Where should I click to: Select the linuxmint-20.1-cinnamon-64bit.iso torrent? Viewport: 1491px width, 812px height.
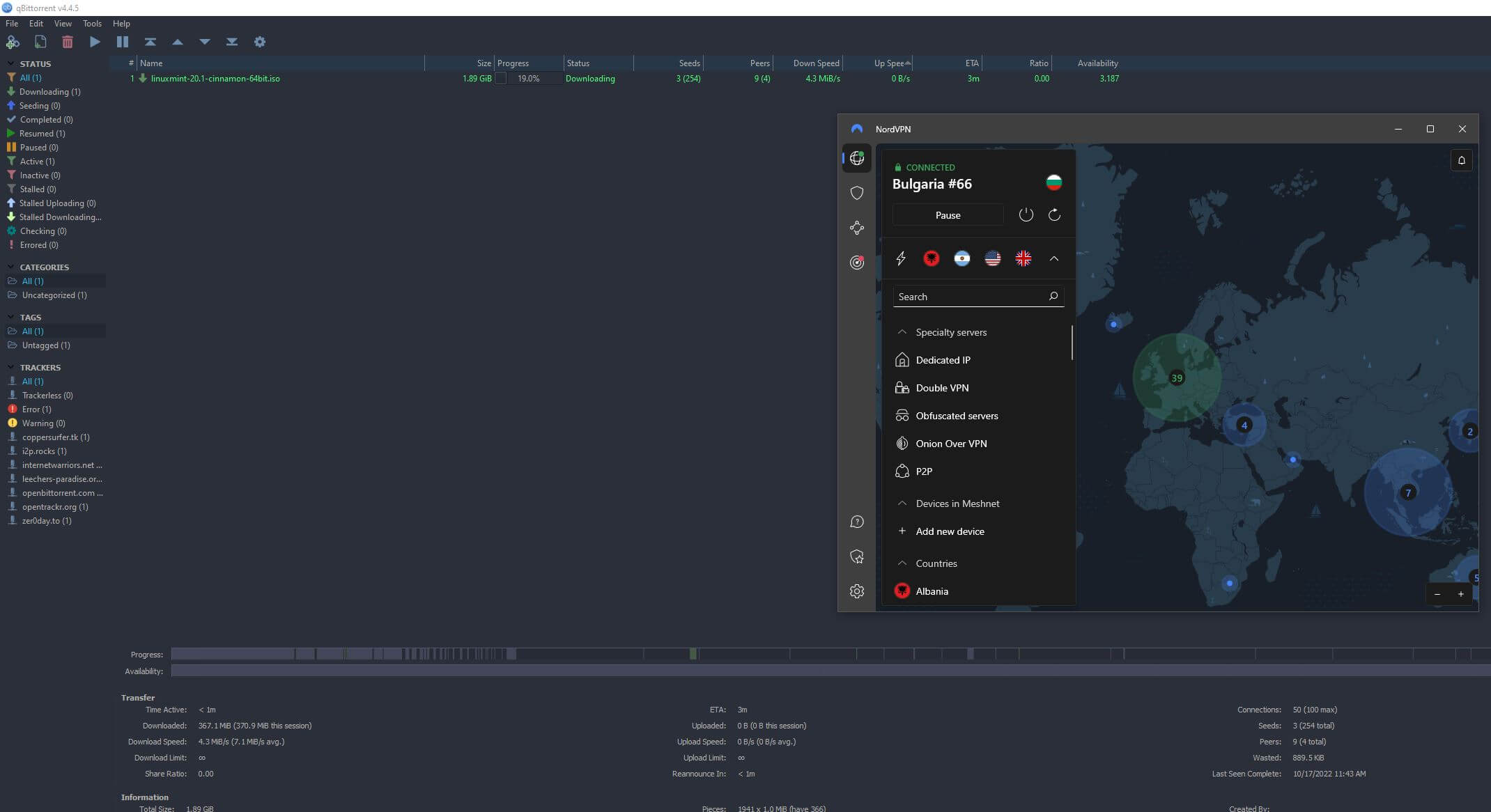tap(215, 79)
